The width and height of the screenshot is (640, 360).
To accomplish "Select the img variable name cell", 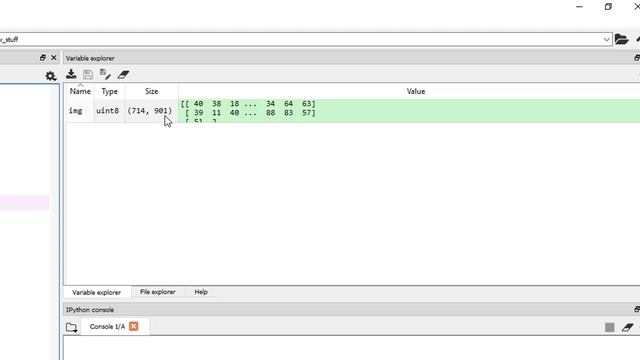I will tap(76, 111).
